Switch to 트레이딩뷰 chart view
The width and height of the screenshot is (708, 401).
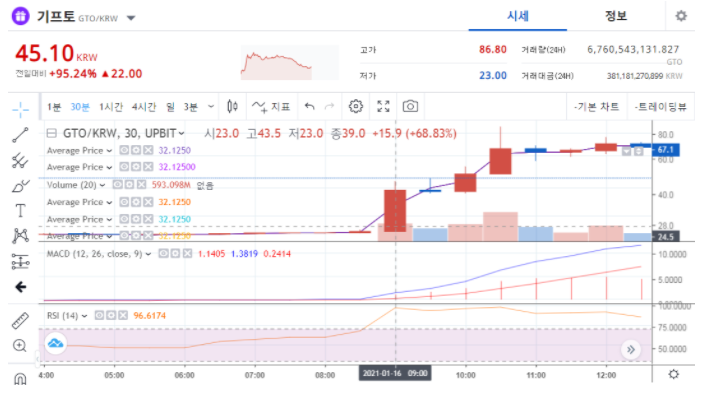tap(661, 107)
